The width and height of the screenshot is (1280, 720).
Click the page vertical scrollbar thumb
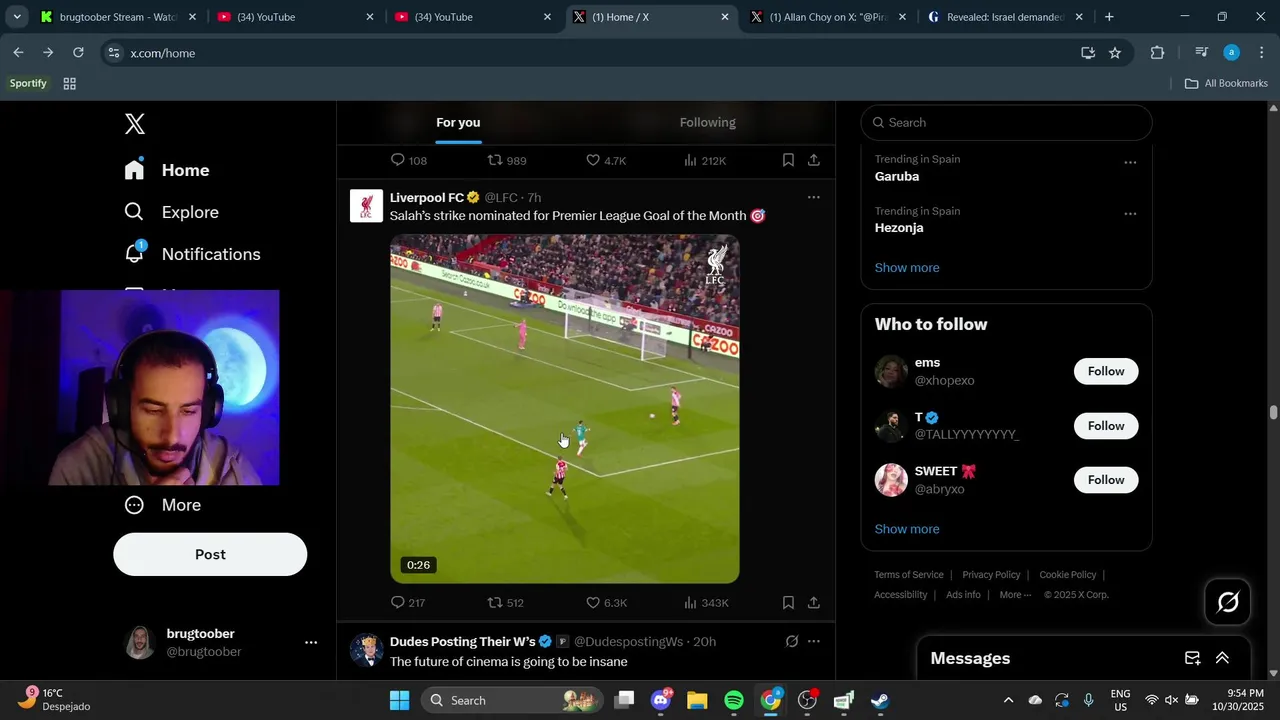[x=1273, y=412]
